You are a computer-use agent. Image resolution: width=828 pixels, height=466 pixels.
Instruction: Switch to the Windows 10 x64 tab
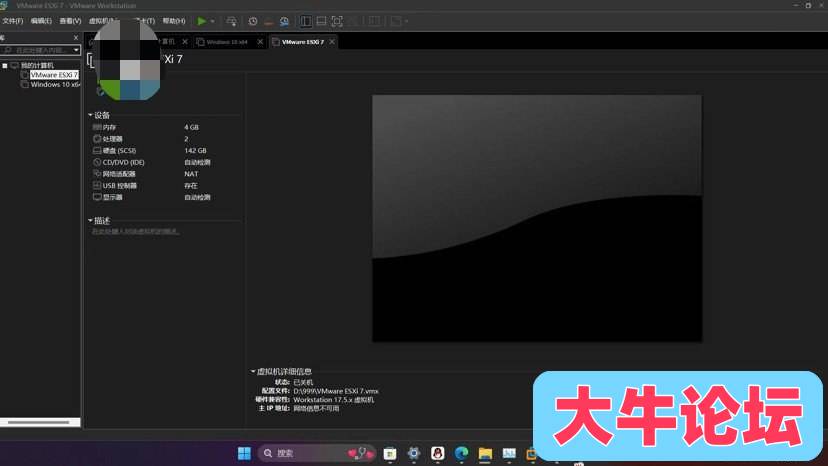click(227, 42)
